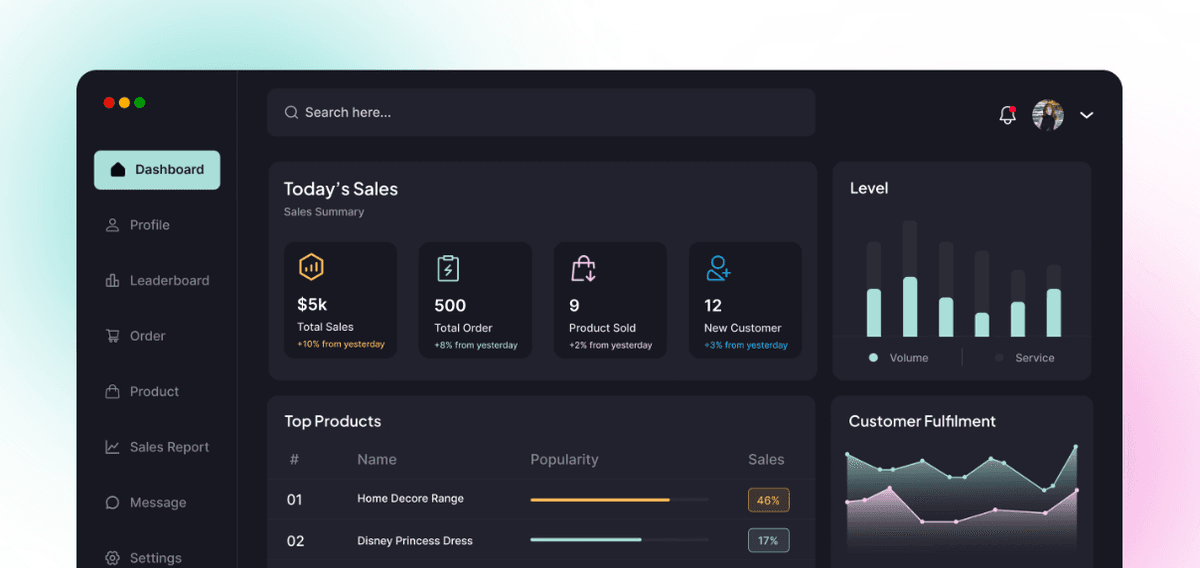Click the Product bag icon
The width and height of the screenshot is (1200, 568).
coord(113,391)
